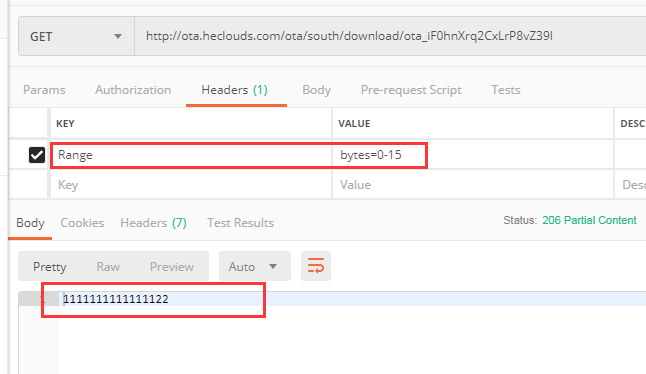Select the request Headers (1) tab

pyautogui.click(x=234, y=90)
